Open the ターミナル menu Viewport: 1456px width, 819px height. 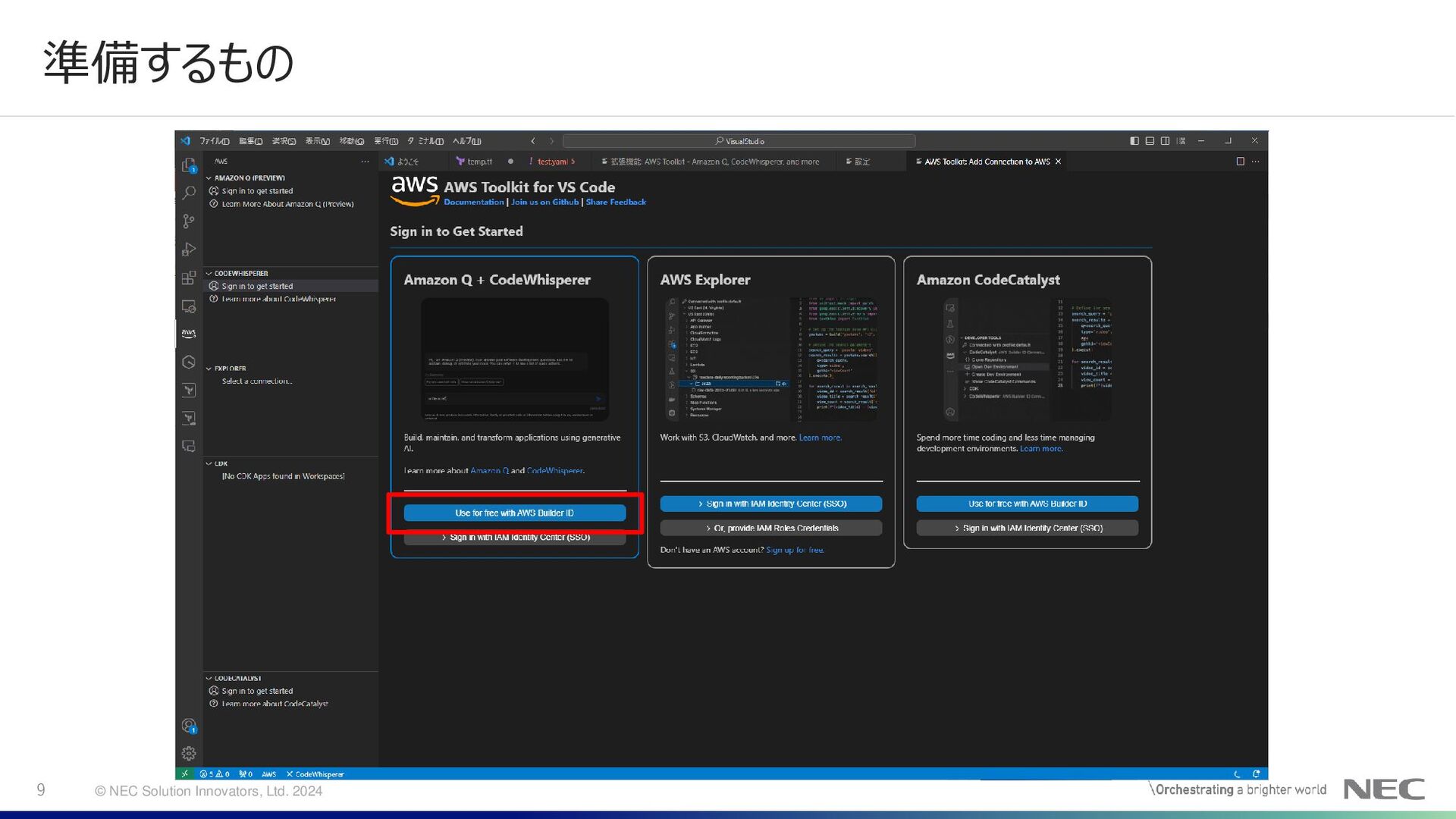tap(426, 141)
